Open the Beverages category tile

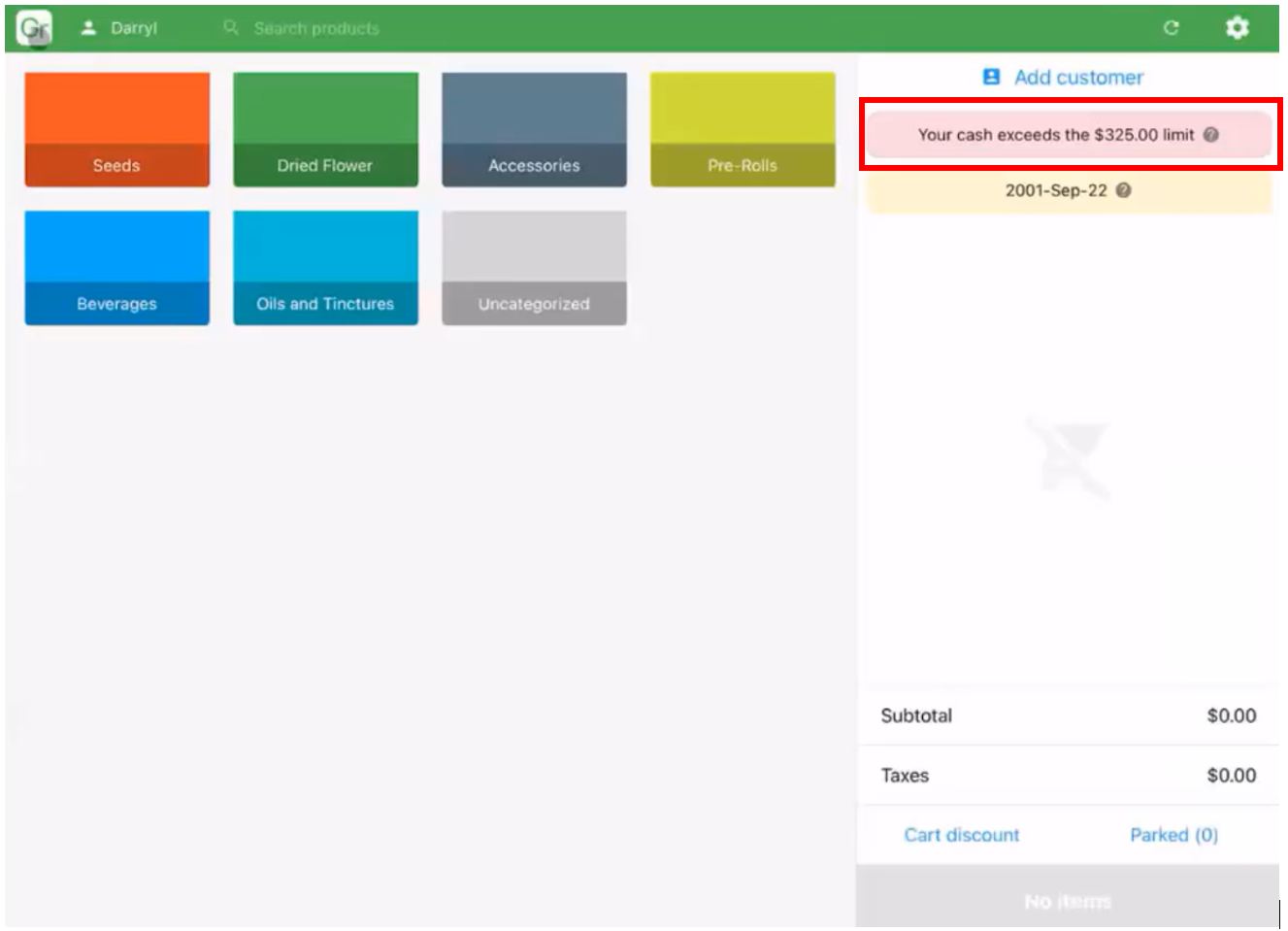coord(116,268)
